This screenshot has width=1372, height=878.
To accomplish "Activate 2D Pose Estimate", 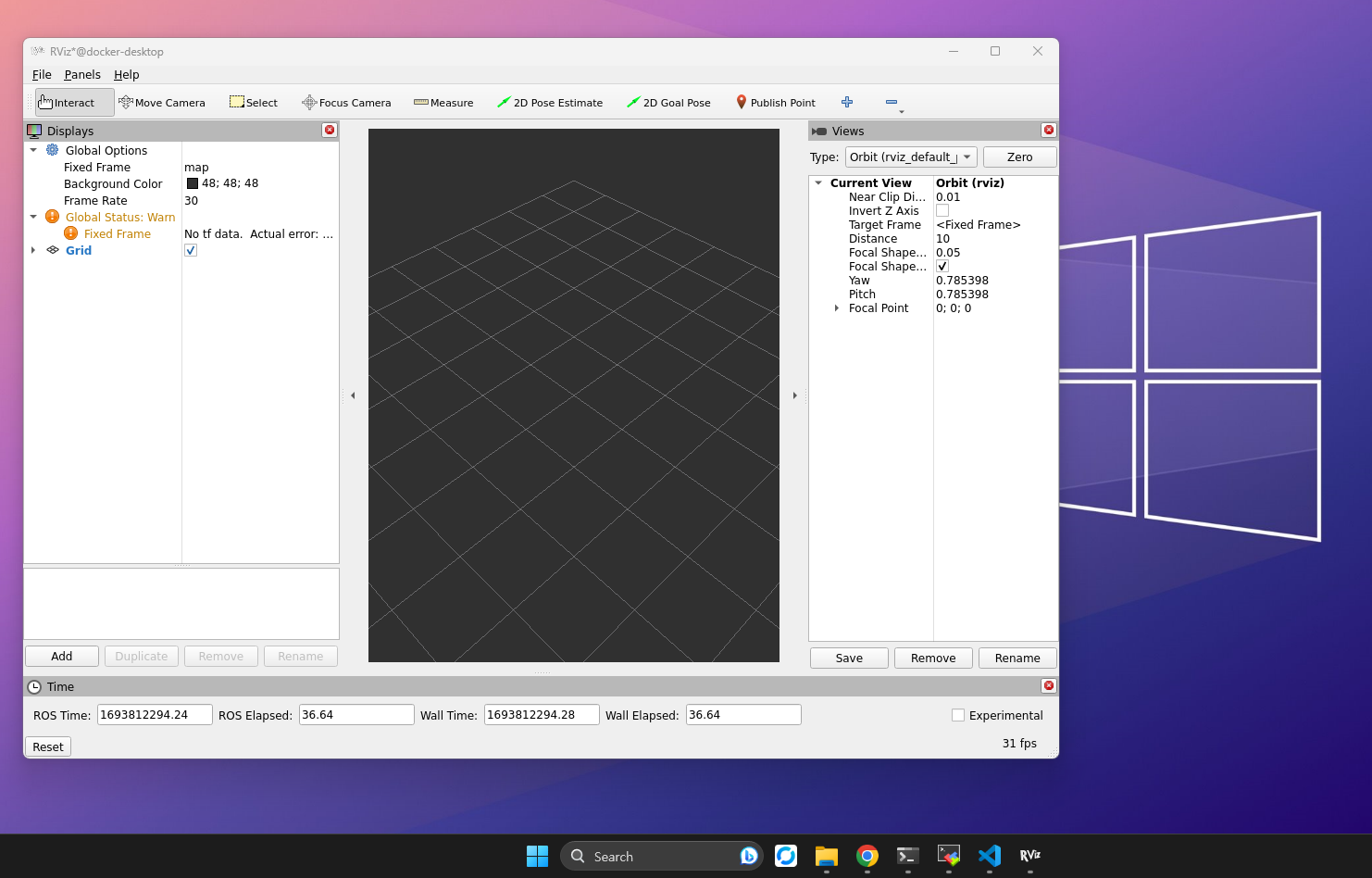I will pyautogui.click(x=551, y=102).
